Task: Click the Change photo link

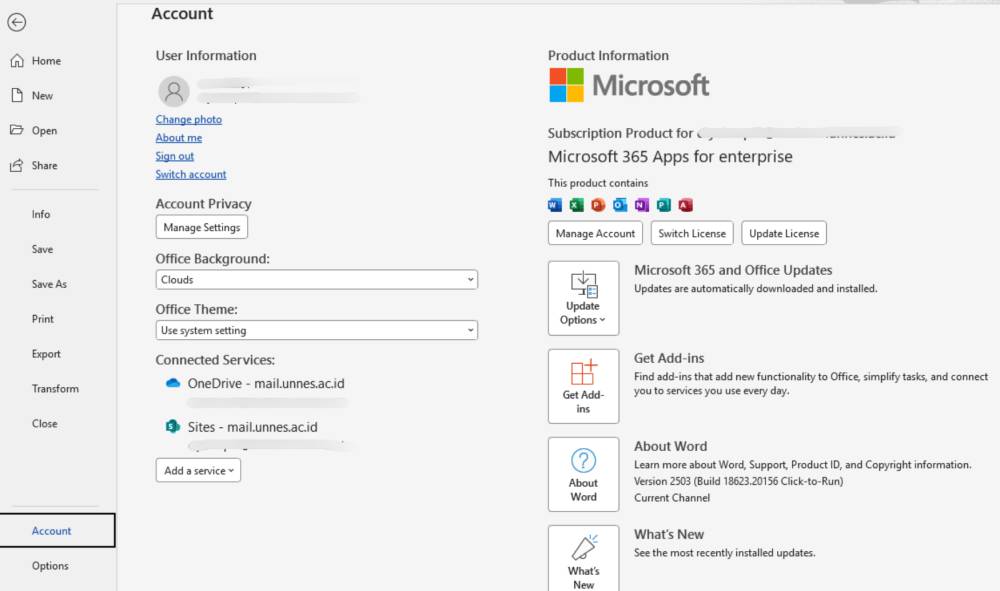Action: [x=189, y=119]
